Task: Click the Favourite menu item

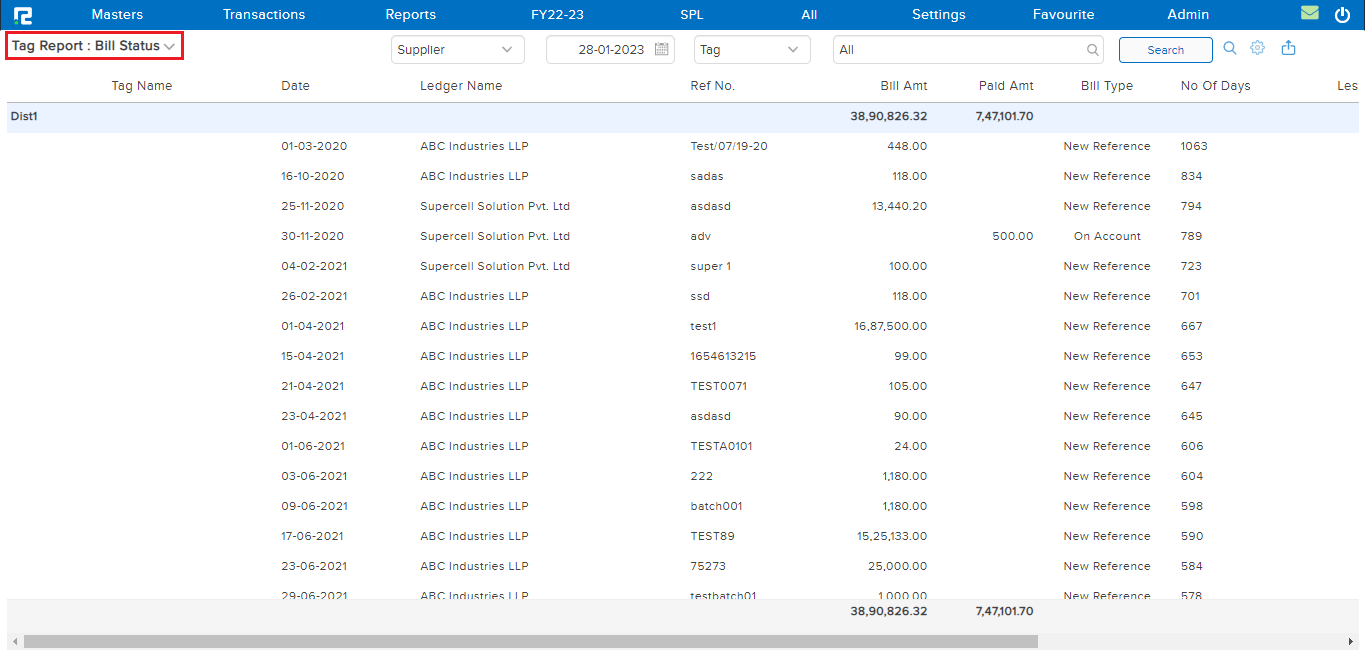Action: (x=1063, y=15)
